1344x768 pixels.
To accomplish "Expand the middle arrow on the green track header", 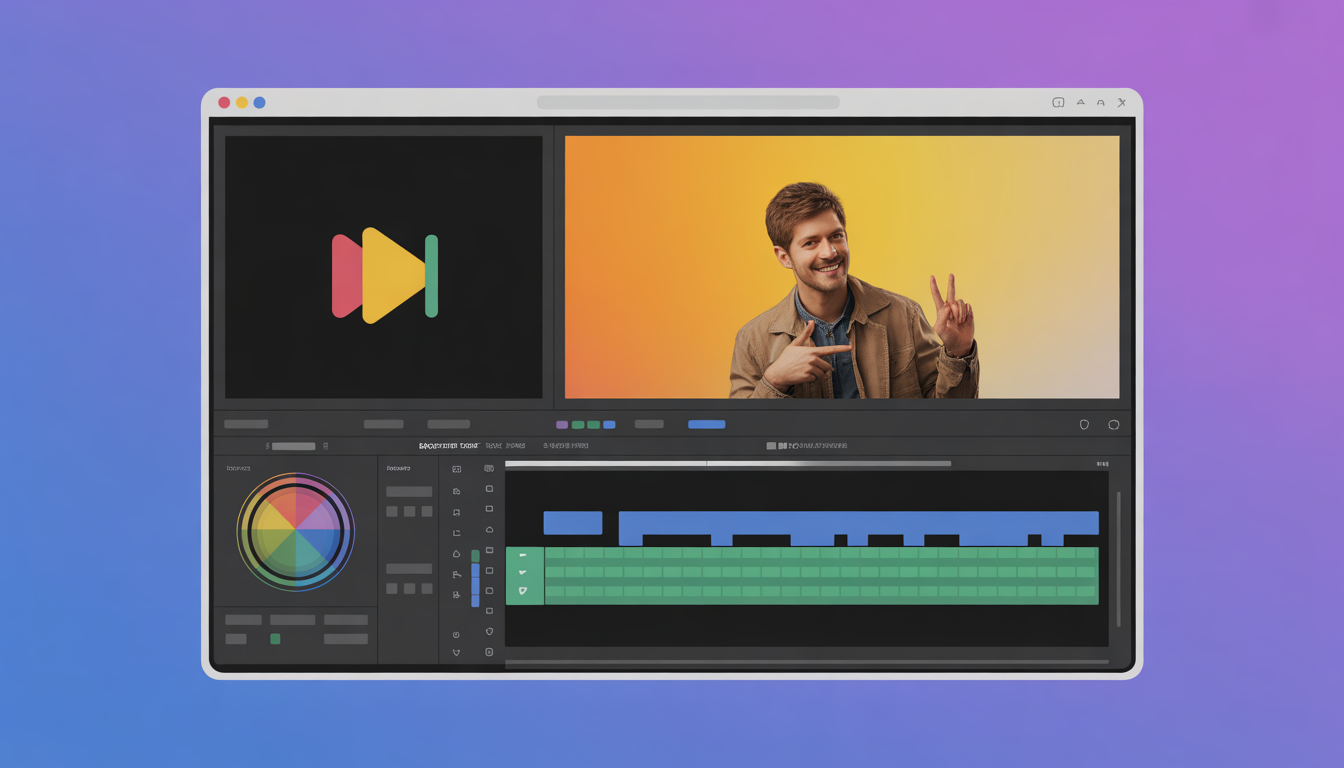I will pyautogui.click(x=522, y=573).
